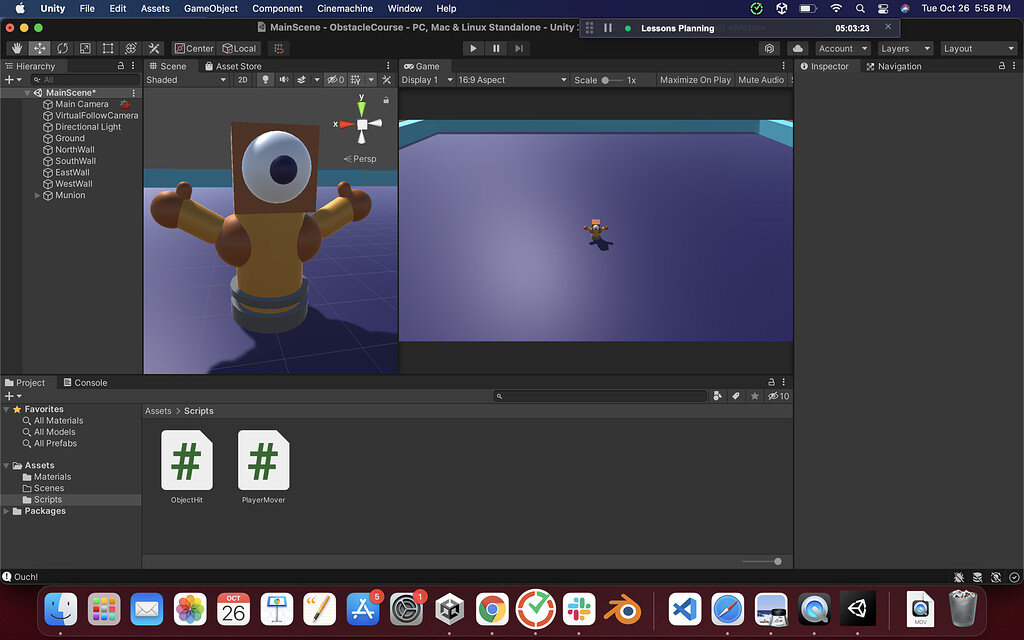Toggle 2D scene view mode
This screenshot has height=640, width=1024.
(x=243, y=80)
